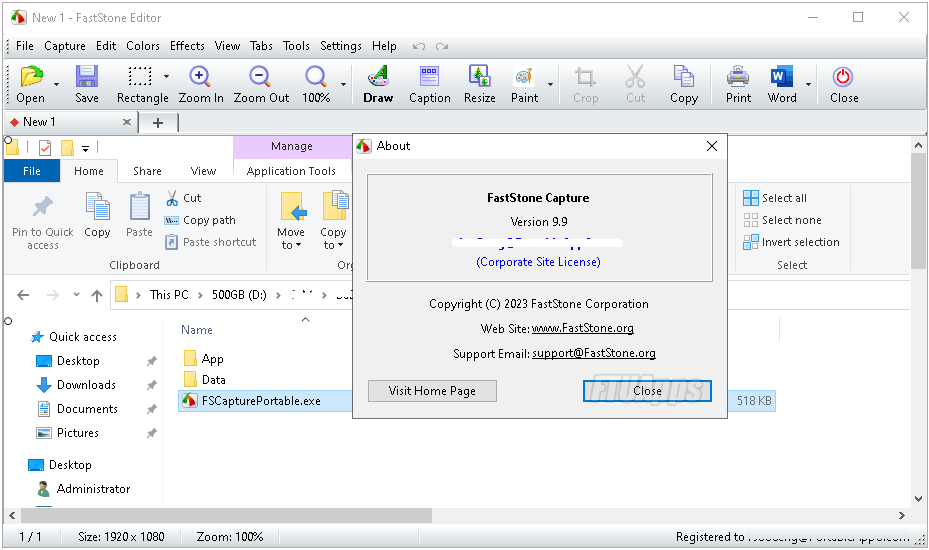Image resolution: width=929 pixels, height=550 pixels.
Task: Expand the Paint dropdown arrow
Action: tap(550, 84)
